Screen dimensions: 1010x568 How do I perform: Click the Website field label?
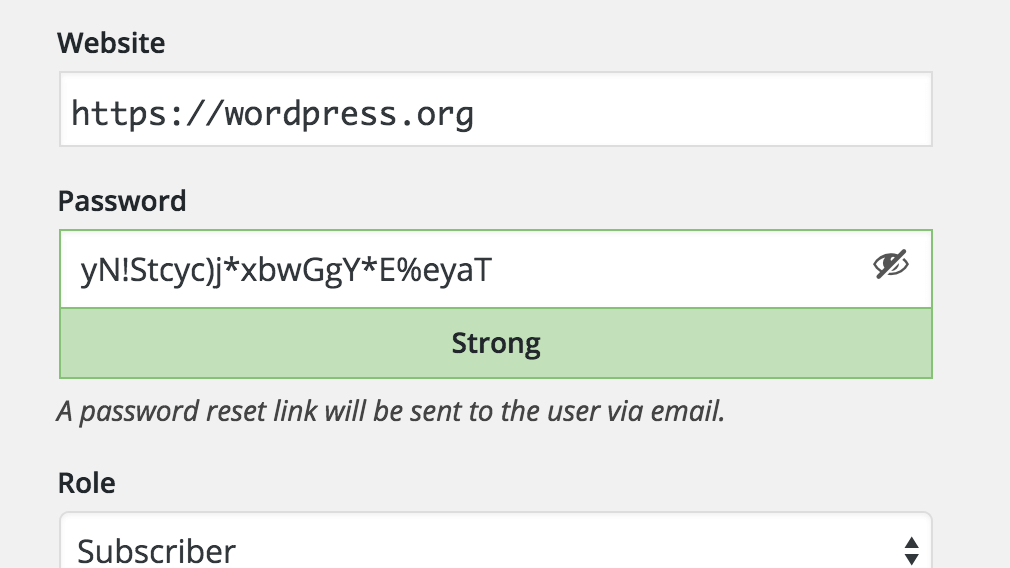(111, 43)
